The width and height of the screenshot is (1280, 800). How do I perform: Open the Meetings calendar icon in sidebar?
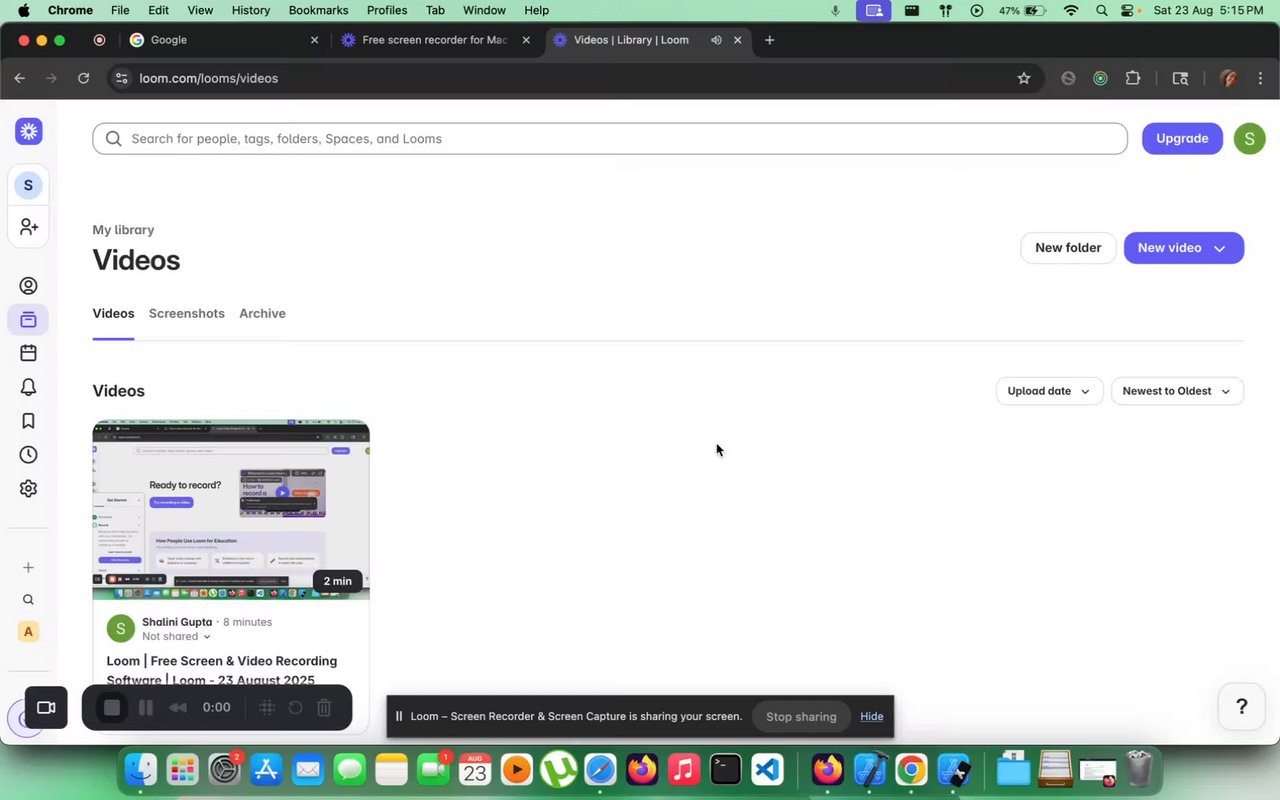[28, 353]
